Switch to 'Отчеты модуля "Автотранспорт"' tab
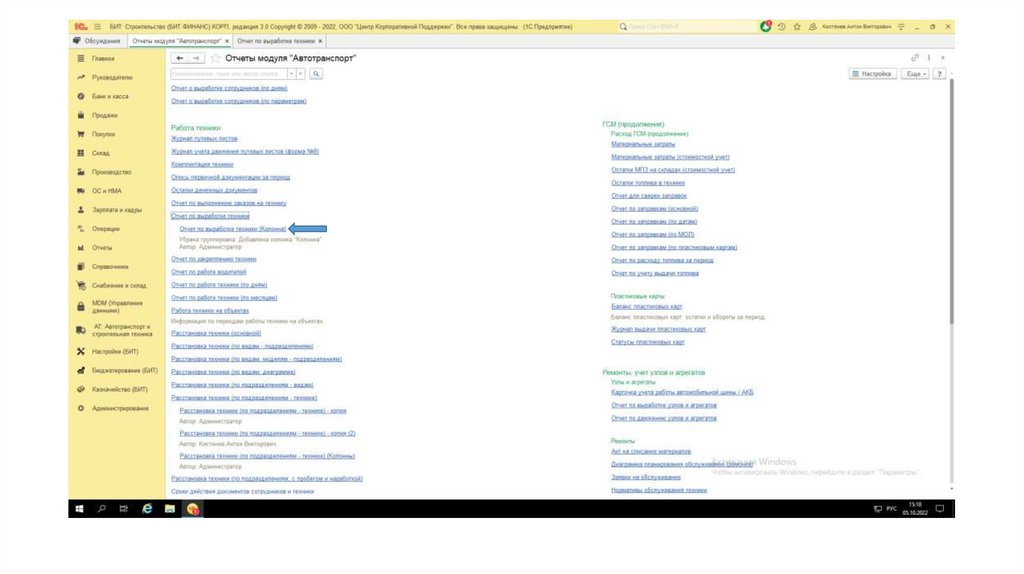 pos(176,41)
